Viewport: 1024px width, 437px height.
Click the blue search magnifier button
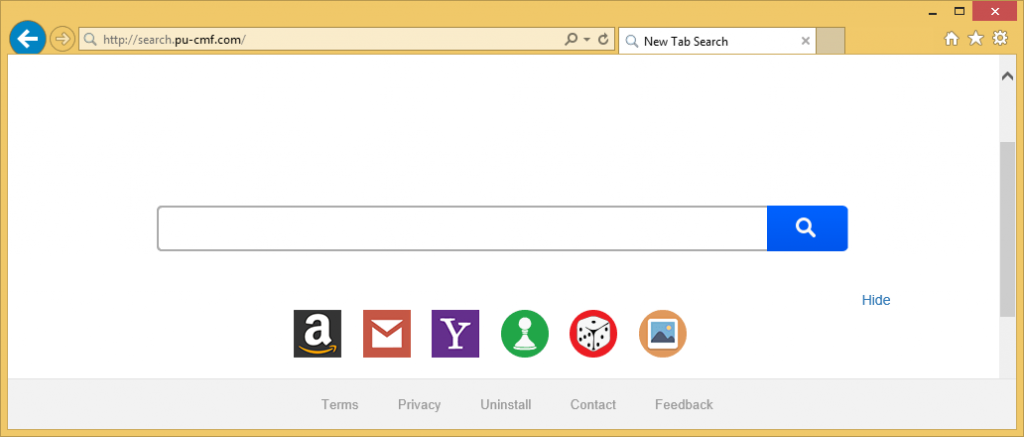click(807, 229)
